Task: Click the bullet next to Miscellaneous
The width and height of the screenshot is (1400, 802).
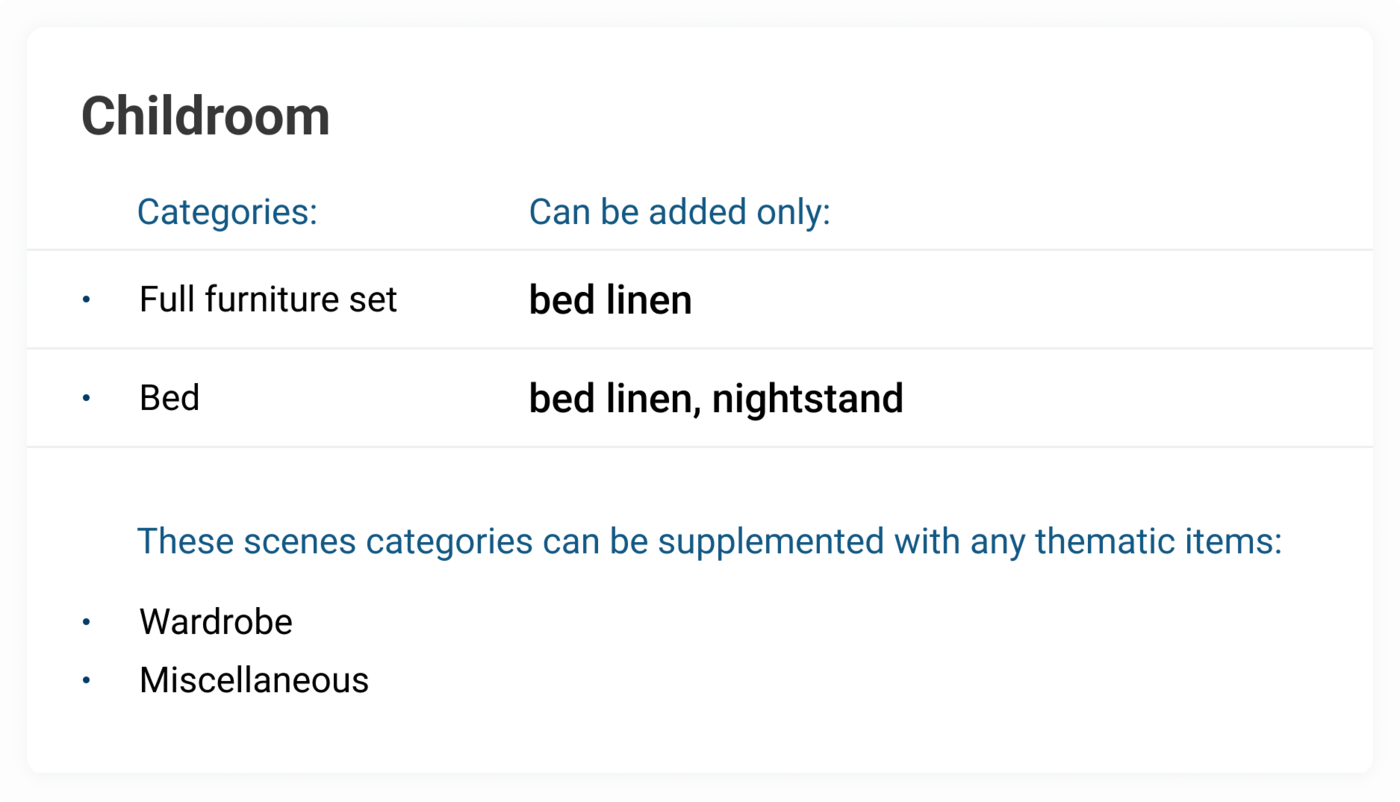Action: tap(86, 680)
